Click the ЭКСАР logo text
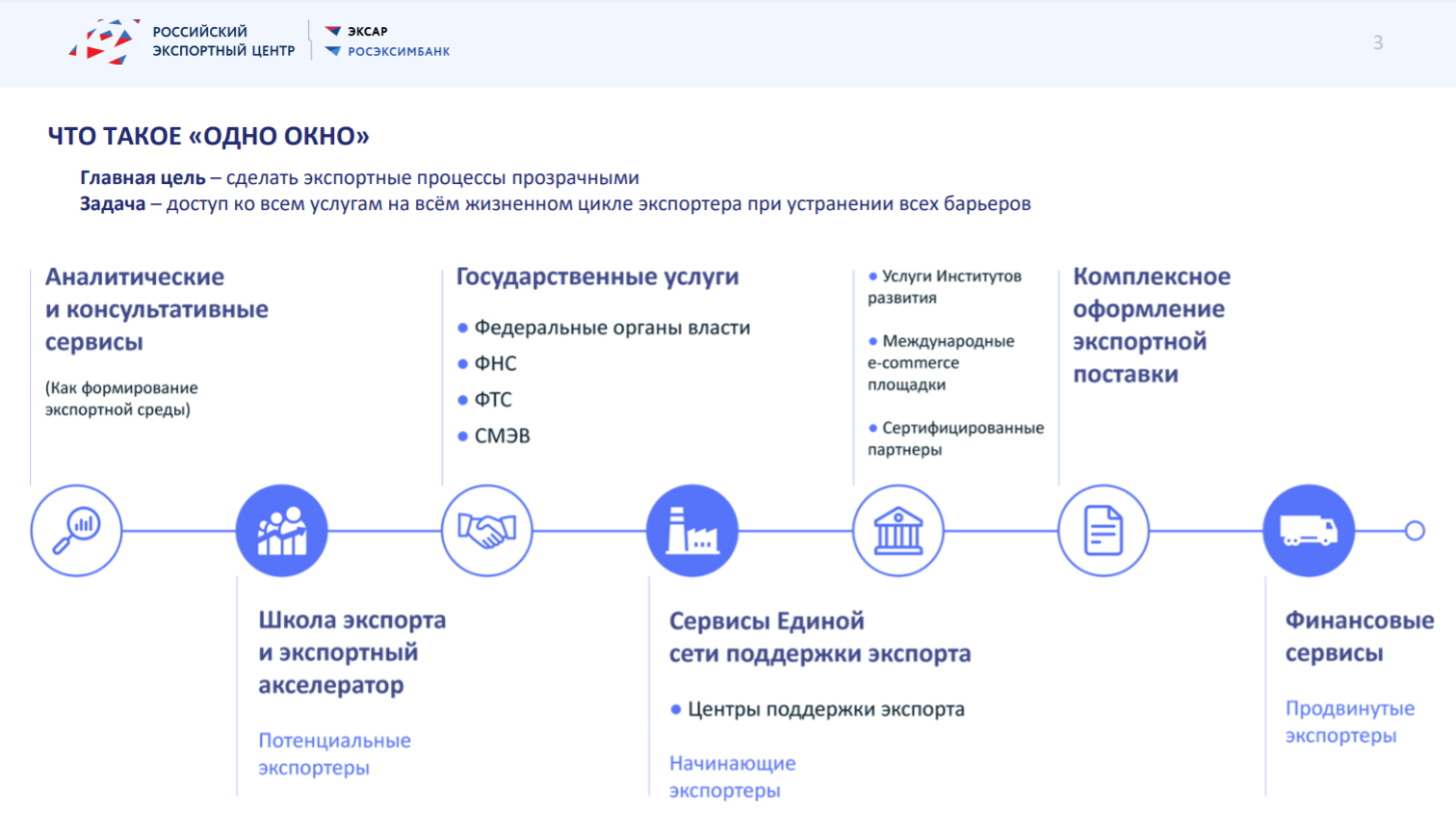1456x818 pixels. tap(367, 31)
